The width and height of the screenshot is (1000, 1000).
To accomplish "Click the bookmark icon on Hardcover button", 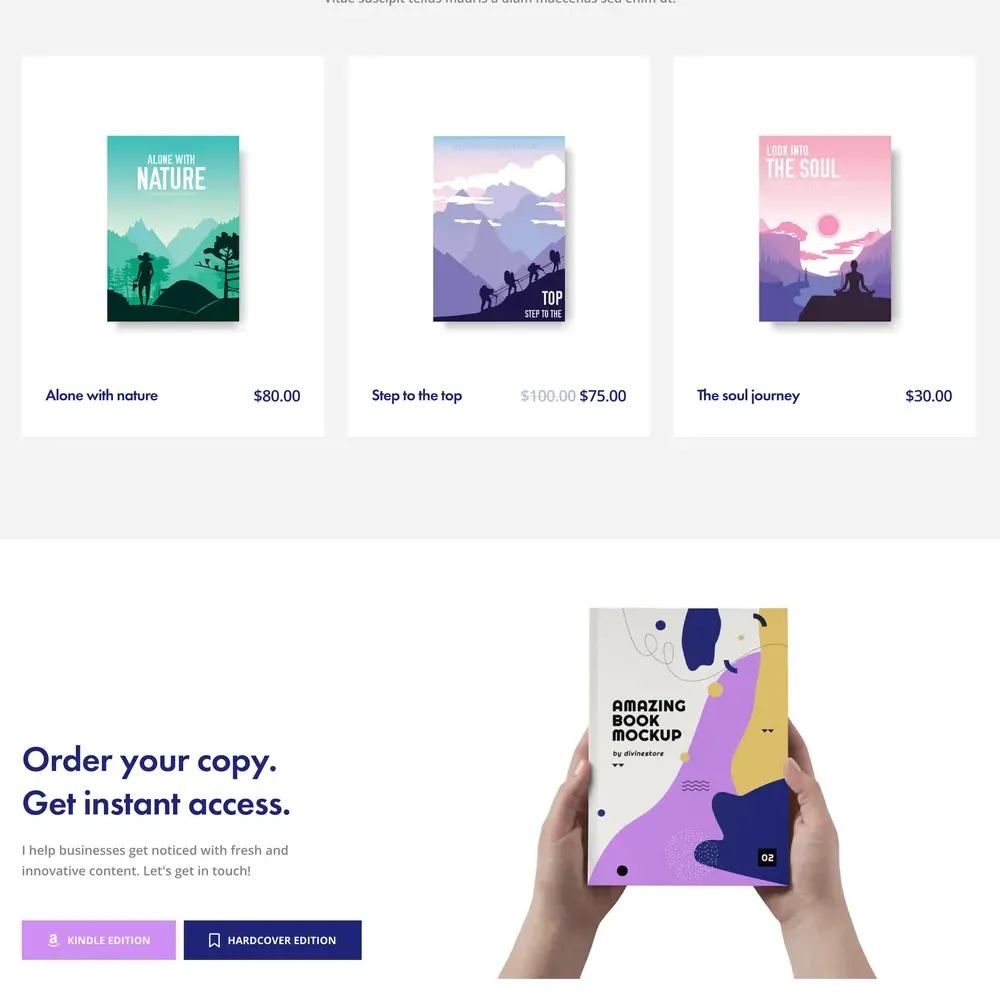I will click(x=214, y=940).
